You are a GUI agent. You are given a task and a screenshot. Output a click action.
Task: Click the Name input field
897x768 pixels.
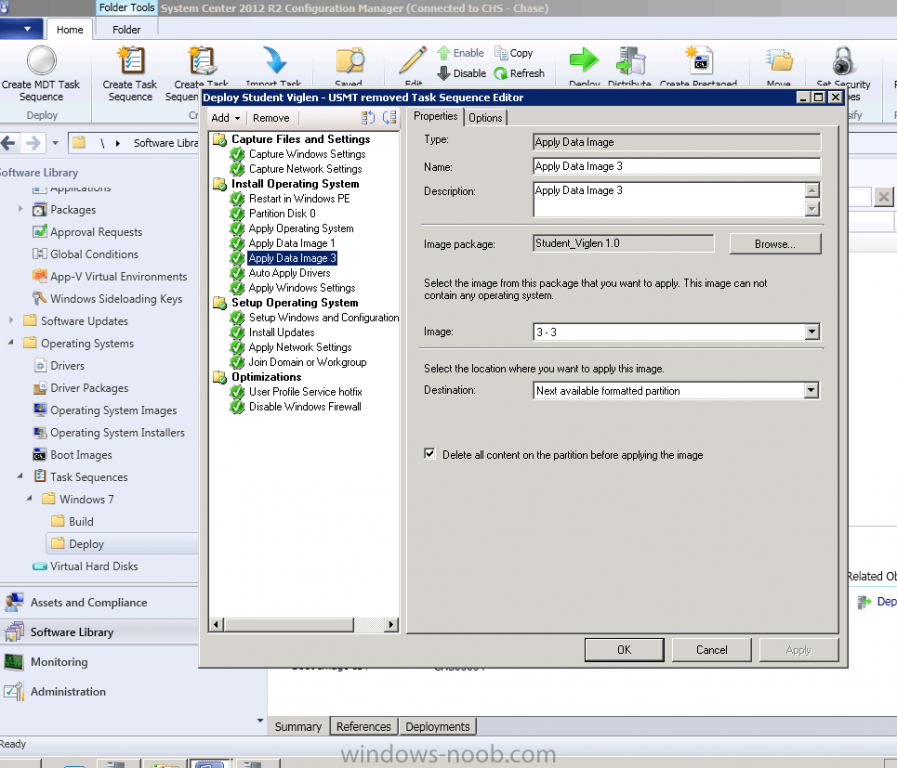coord(677,166)
